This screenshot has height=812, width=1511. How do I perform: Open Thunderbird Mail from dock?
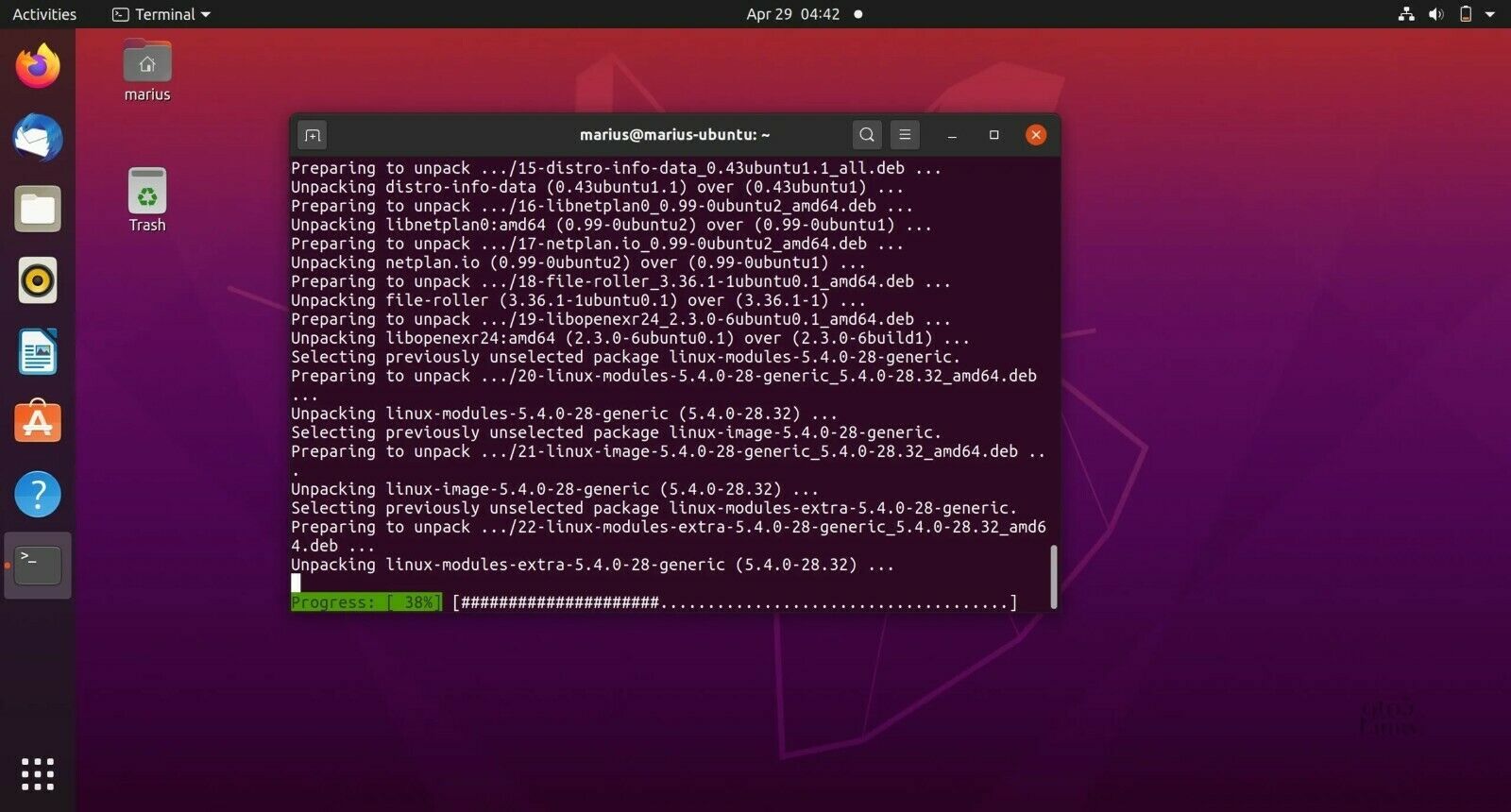coord(38,138)
